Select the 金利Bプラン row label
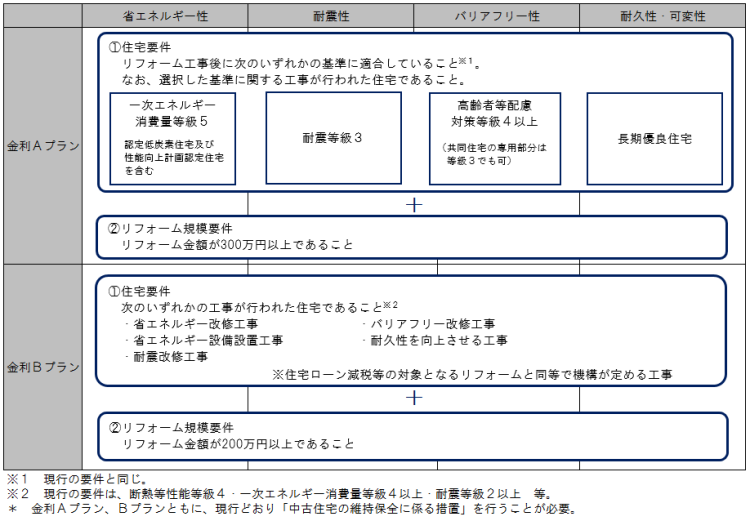This screenshot has height=521, width=750. click(x=43, y=367)
